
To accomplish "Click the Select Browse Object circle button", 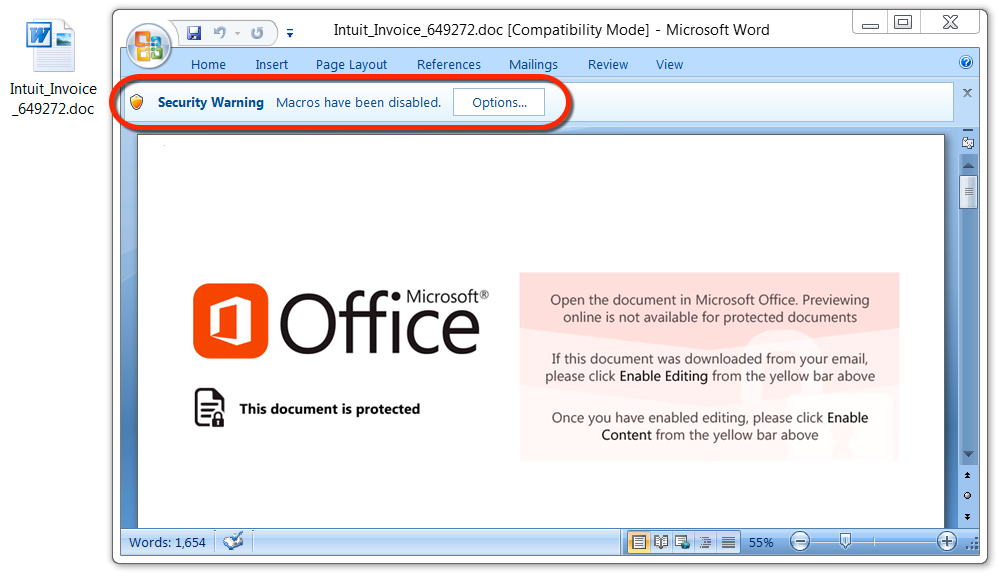I will [x=968, y=495].
